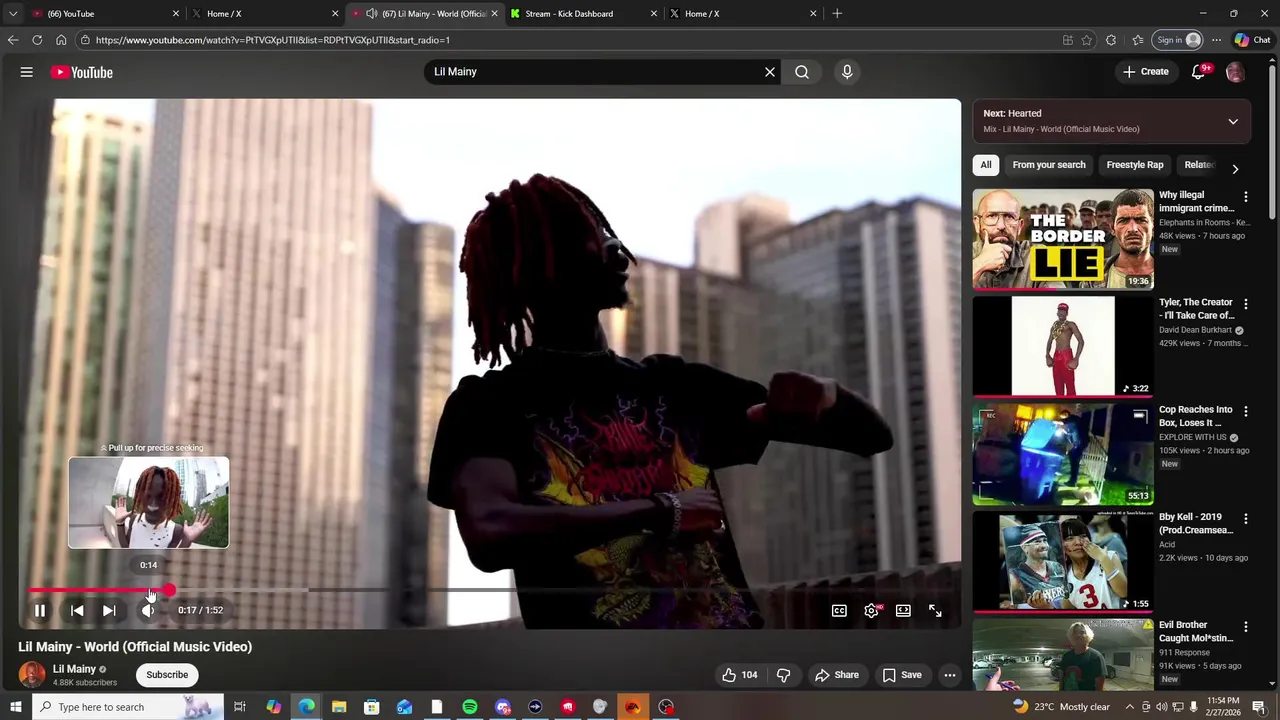This screenshot has width=1280, height=720.
Task: Open options for Cop Reaches Into Box
Action: coord(1245,411)
